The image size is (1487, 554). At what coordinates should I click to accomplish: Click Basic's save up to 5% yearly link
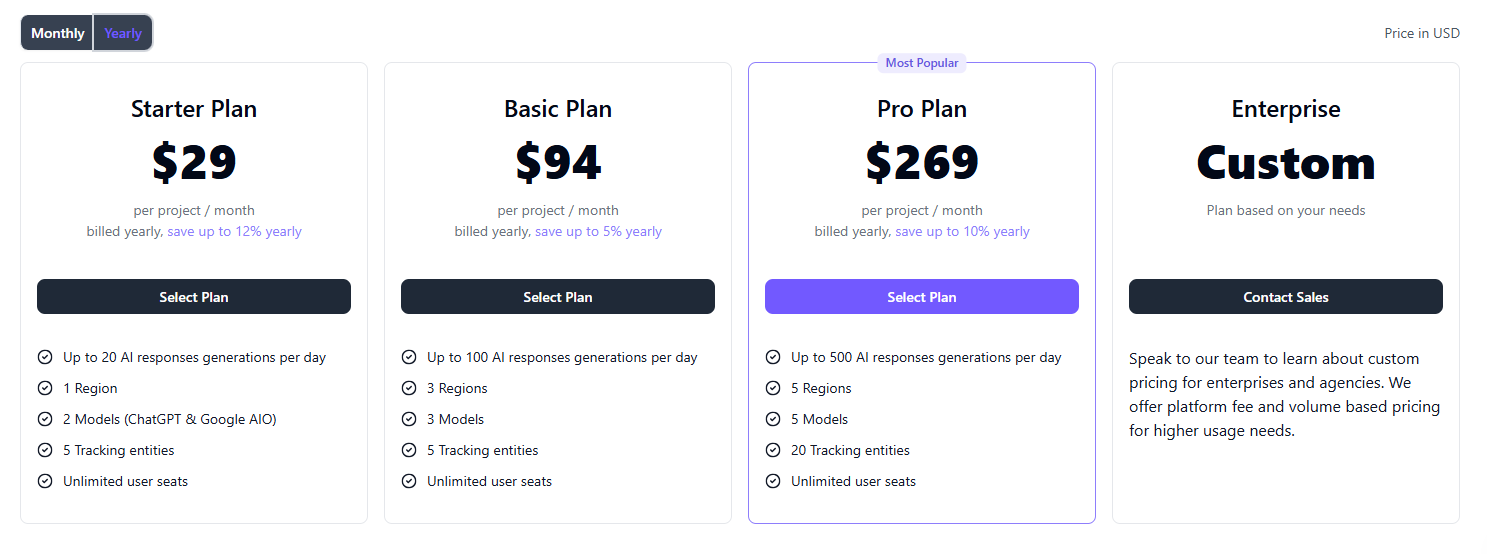598,231
